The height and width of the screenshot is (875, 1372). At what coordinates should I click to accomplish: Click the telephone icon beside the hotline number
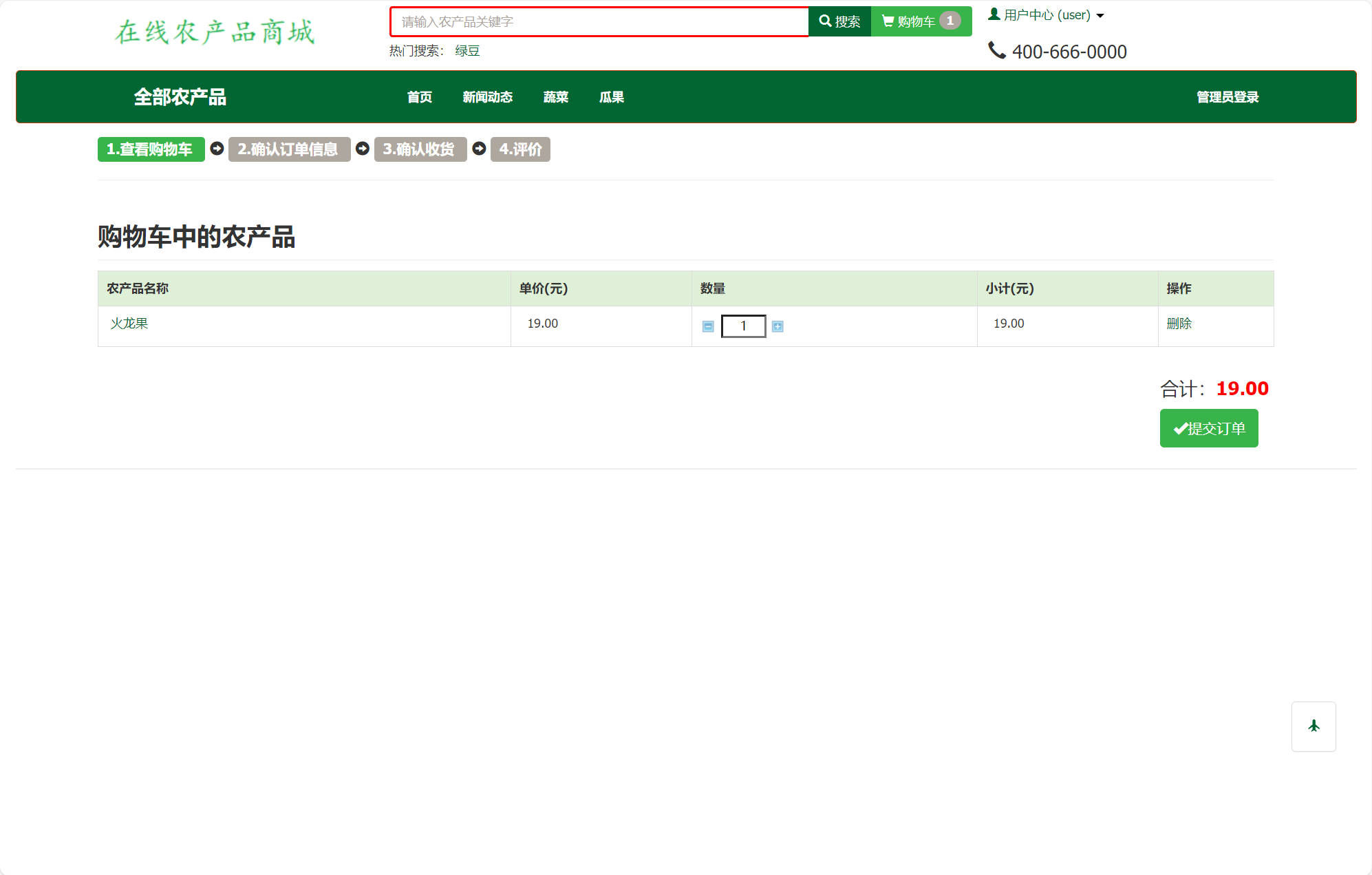pyautogui.click(x=996, y=50)
